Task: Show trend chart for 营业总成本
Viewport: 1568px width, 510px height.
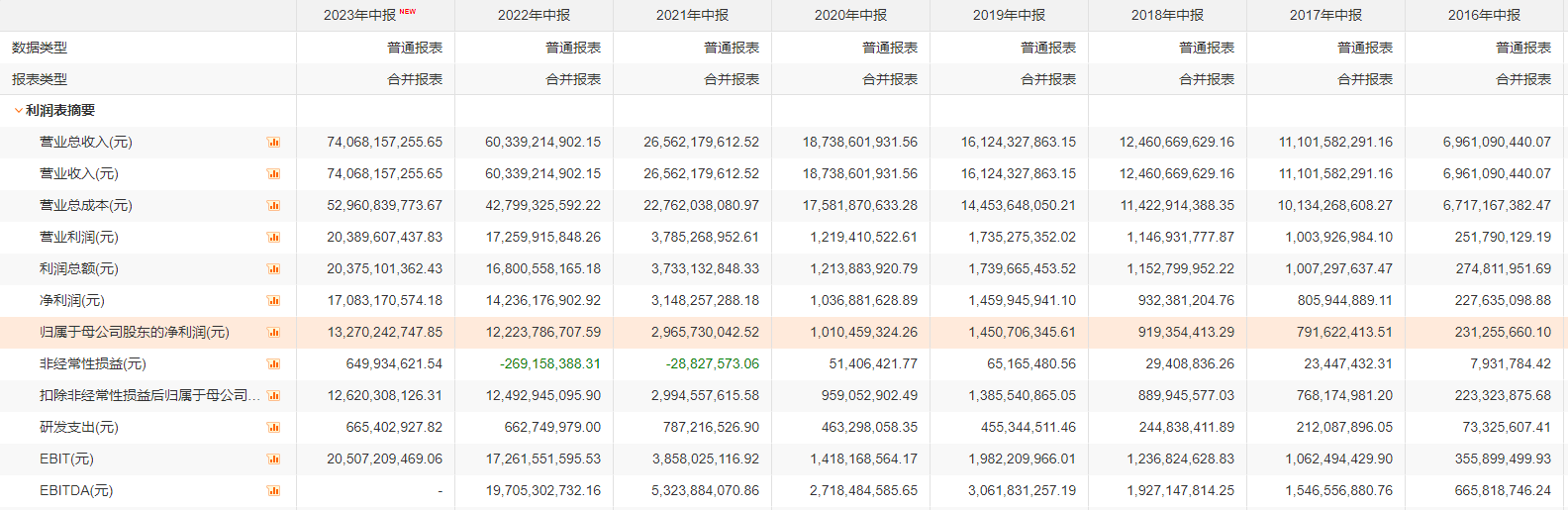Action: [274, 206]
